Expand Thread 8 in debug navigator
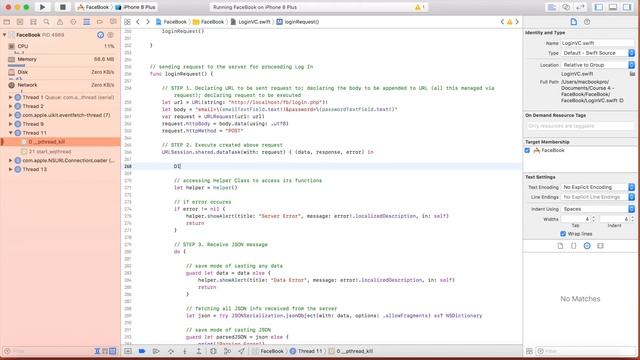Screen dimensions: 640x360 10,124
